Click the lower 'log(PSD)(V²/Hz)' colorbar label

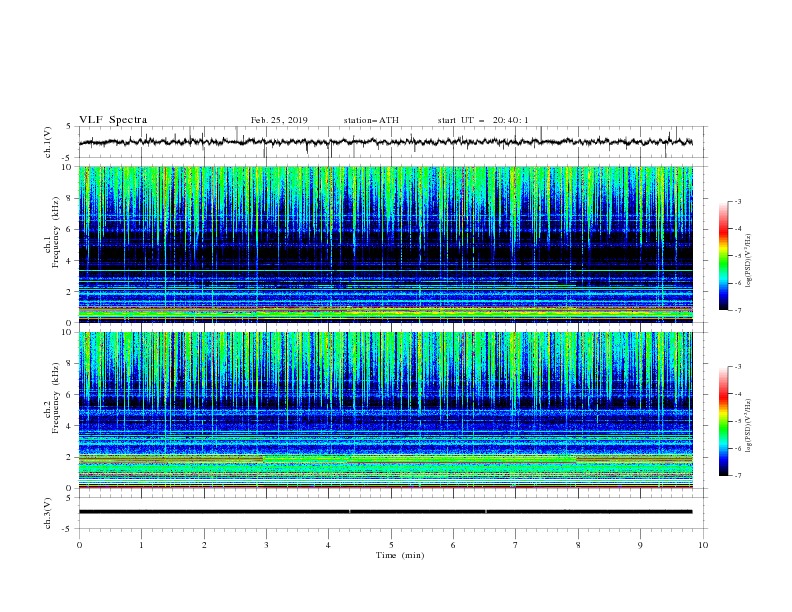(x=749, y=426)
